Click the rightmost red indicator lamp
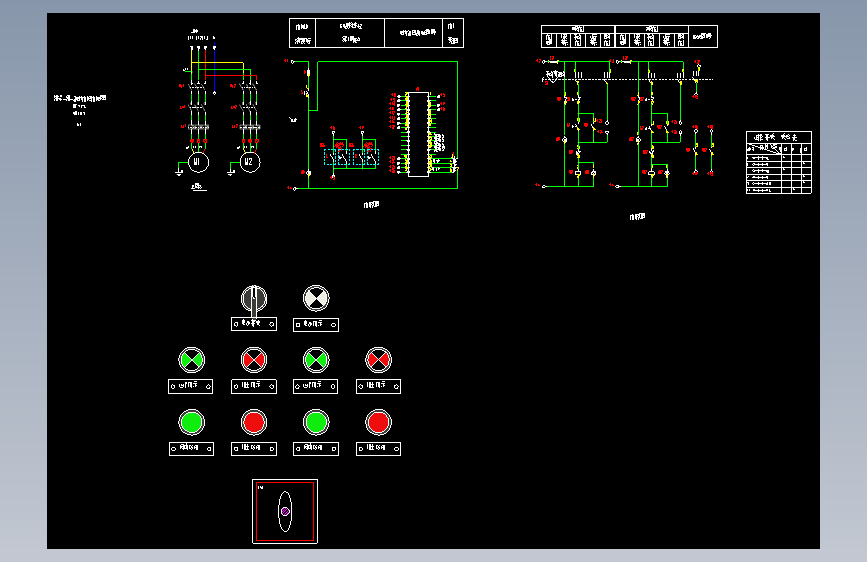The image size is (867, 562). click(378, 360)
